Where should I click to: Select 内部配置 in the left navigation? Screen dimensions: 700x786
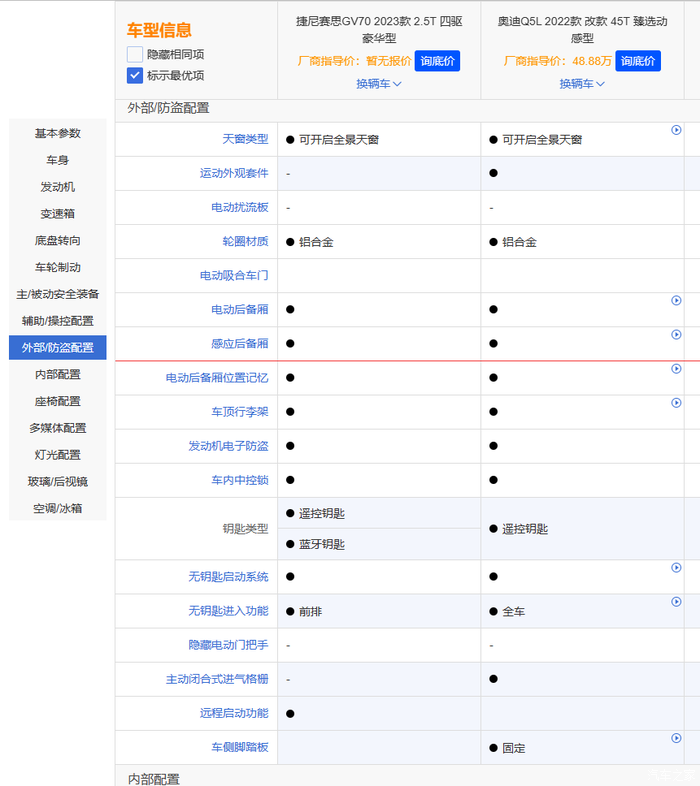(58, 374)
